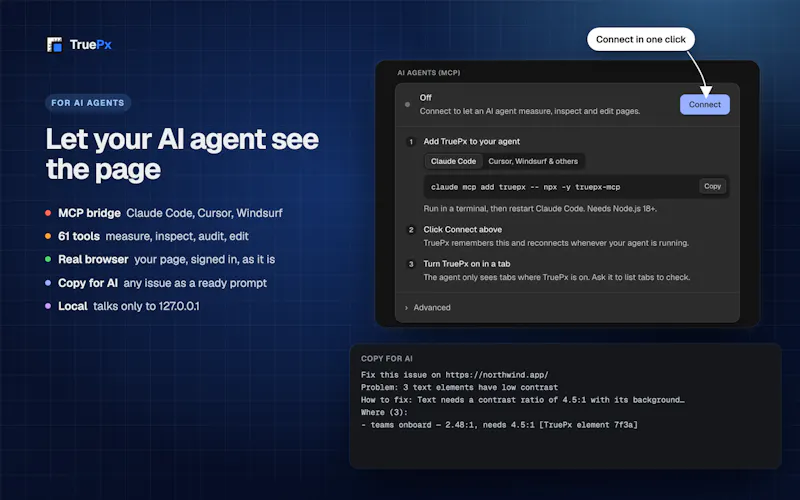Expand the Advanced section

pos(428,308)
